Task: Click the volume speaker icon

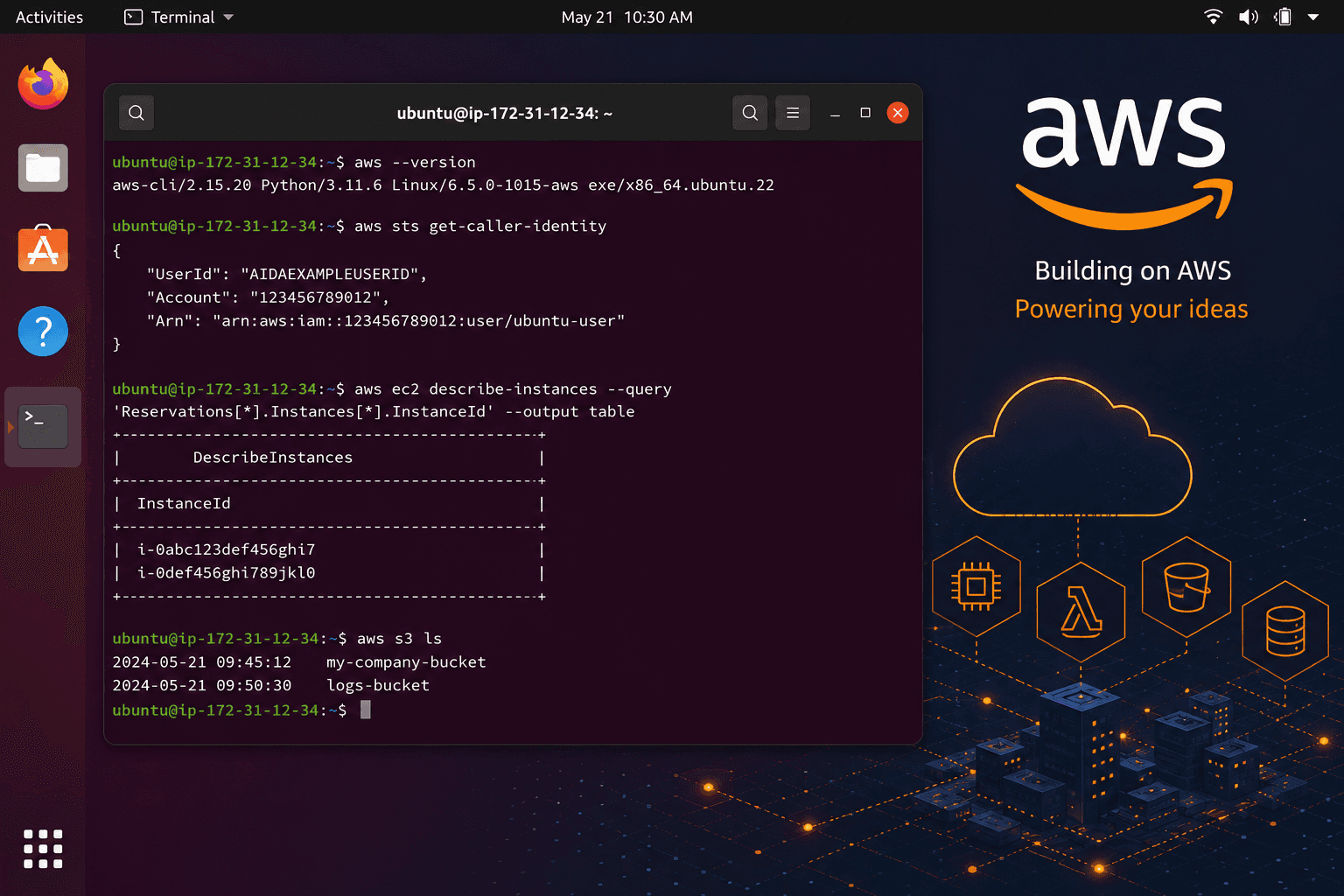Action: click(x=1249, y=17)
